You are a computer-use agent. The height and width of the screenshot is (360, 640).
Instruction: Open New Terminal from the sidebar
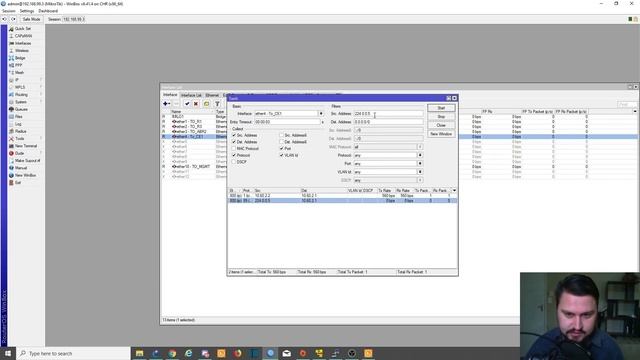(26, 146)
